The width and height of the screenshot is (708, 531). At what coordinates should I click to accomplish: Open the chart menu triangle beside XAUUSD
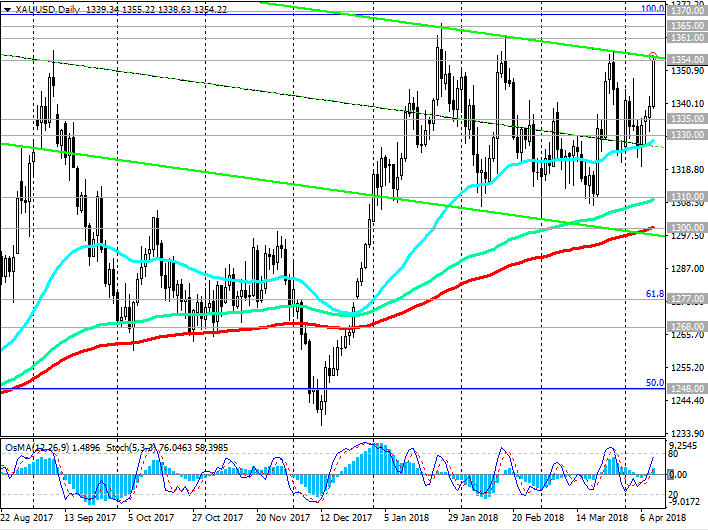(8, 9)
